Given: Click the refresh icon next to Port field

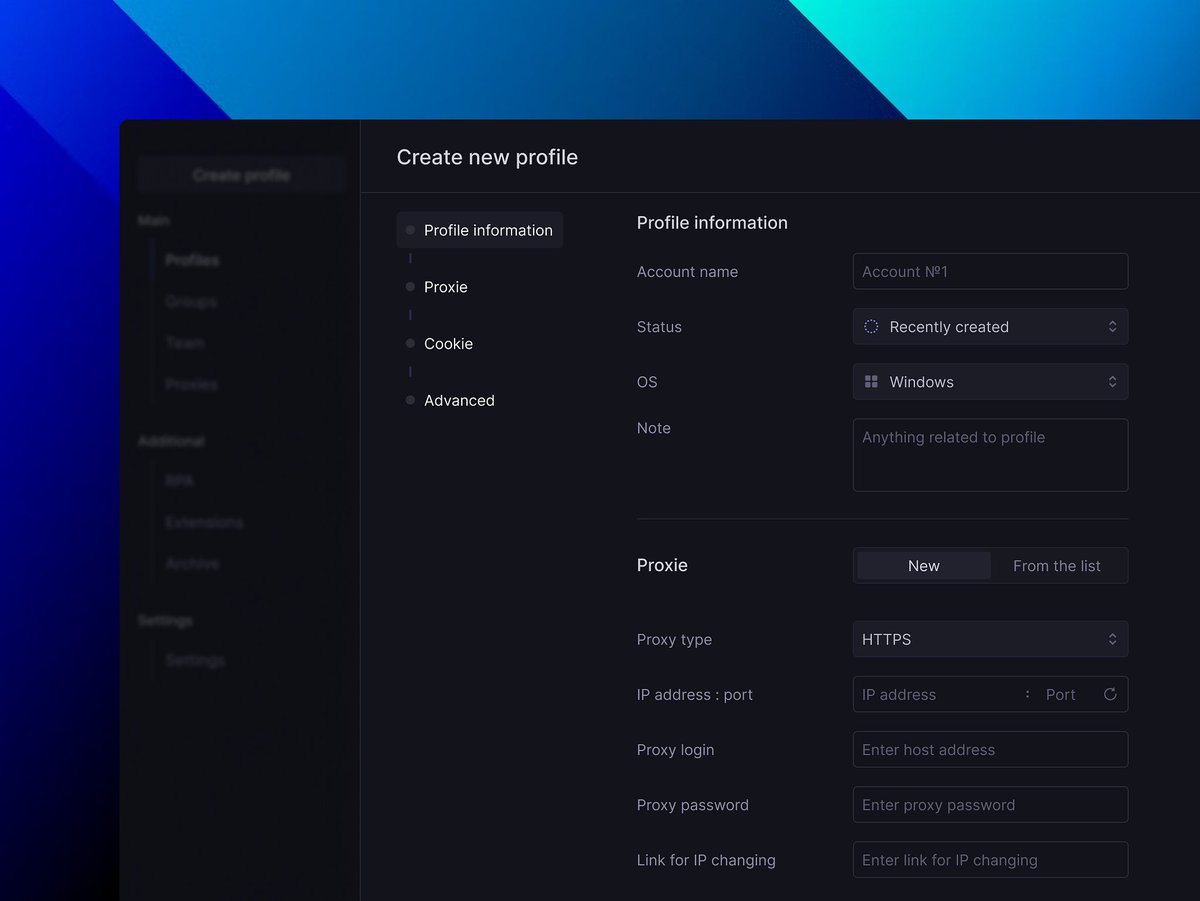Looking at the screenshot, I should [1110, 694].
